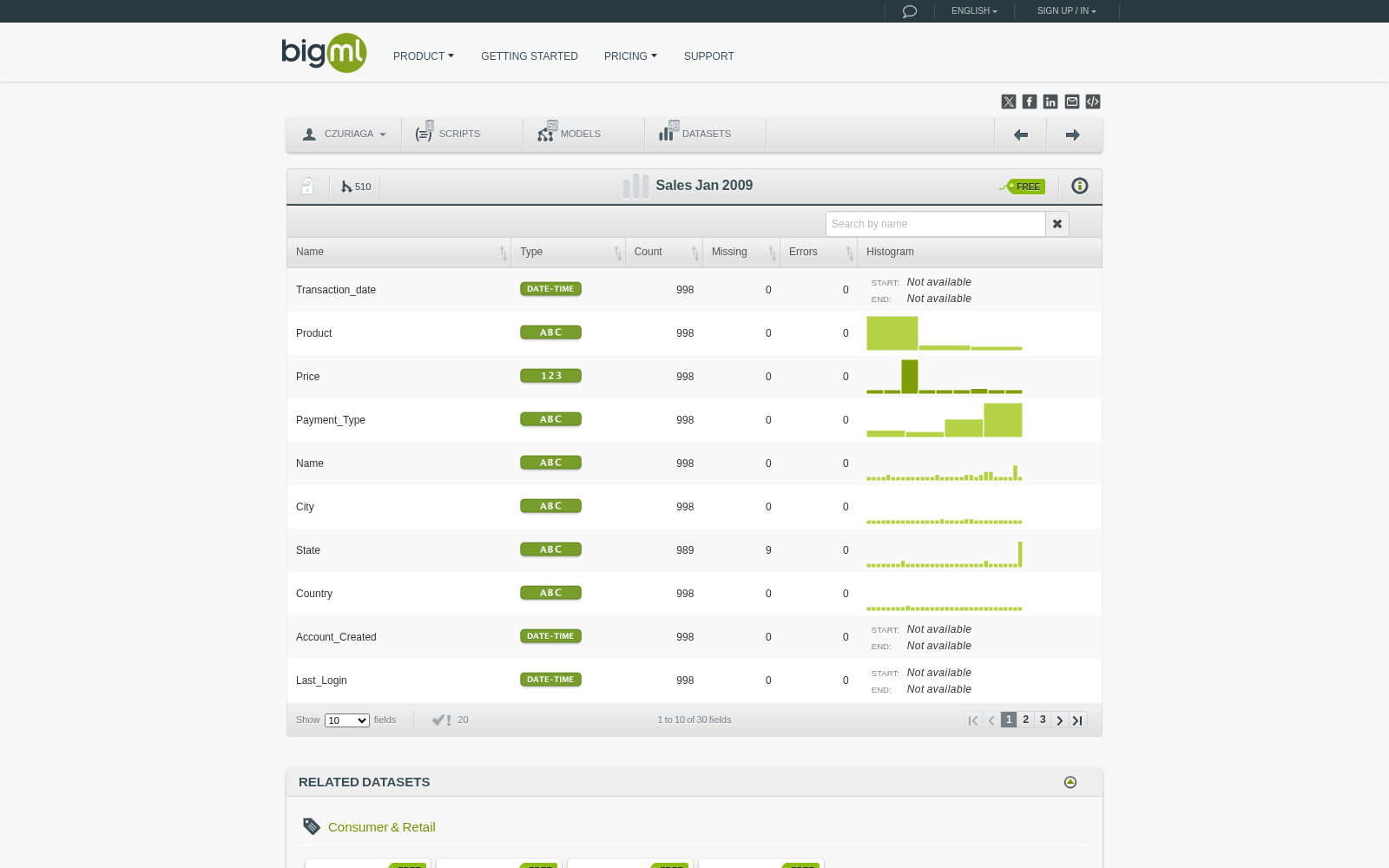Open the Datasets tab
This screenshot has height=868, width=1389.
click(706, 135)
